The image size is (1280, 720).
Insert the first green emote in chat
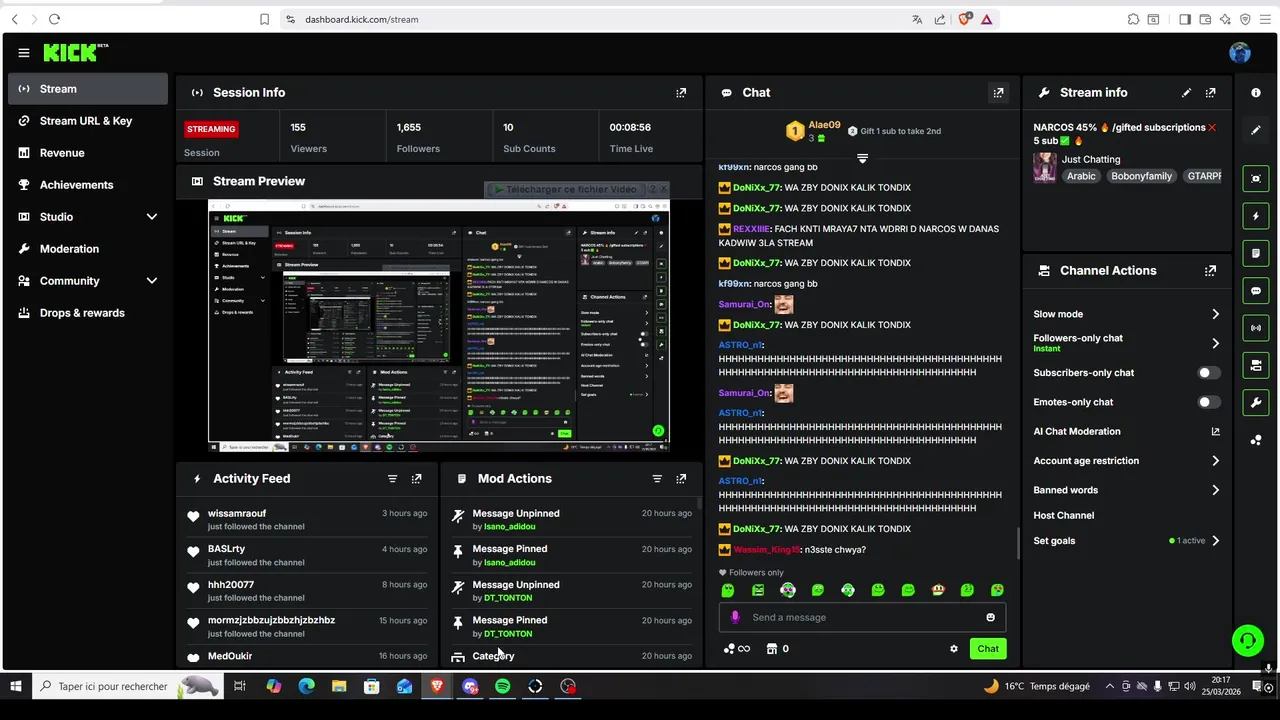tap(728, 590)
